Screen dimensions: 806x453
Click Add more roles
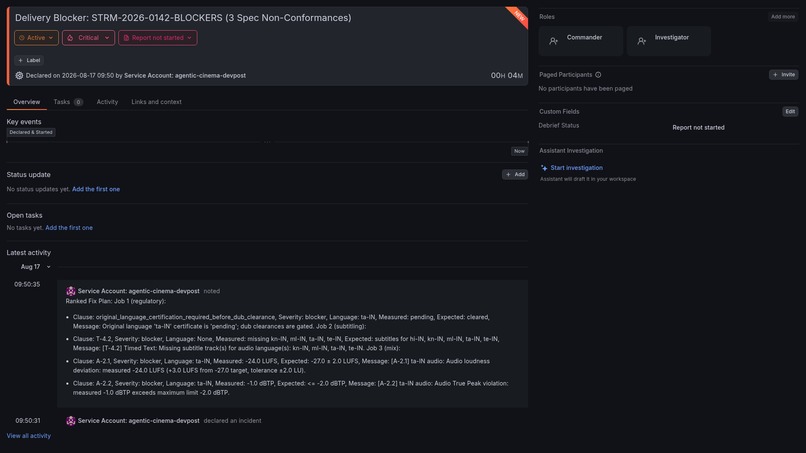tap(783, 16)
